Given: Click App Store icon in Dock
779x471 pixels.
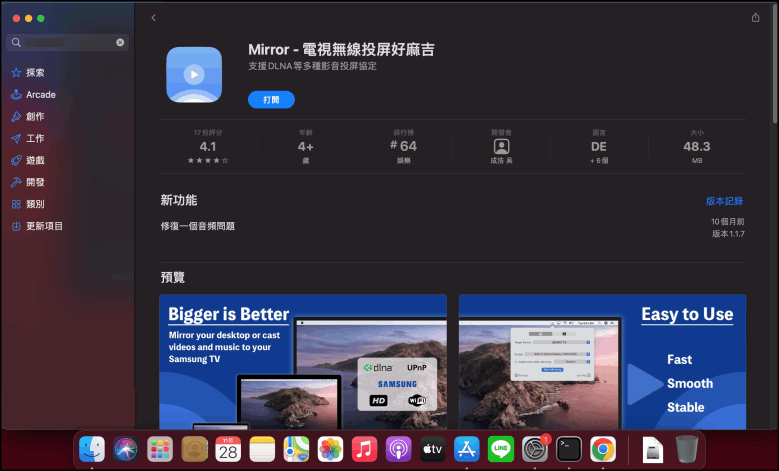Looking at the screenshot, I should [467, 449].
